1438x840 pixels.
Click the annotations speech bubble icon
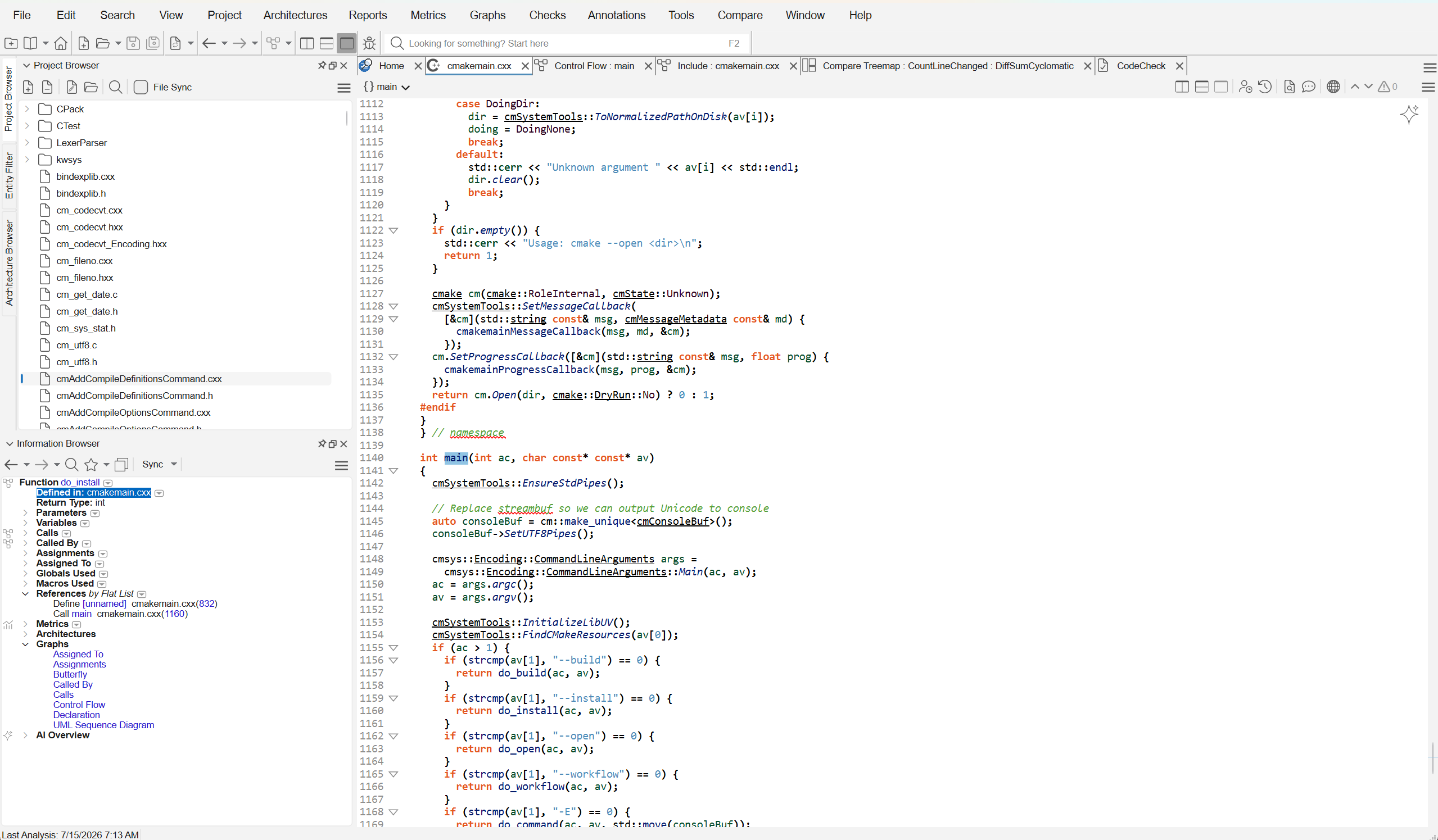[1309, 87]
